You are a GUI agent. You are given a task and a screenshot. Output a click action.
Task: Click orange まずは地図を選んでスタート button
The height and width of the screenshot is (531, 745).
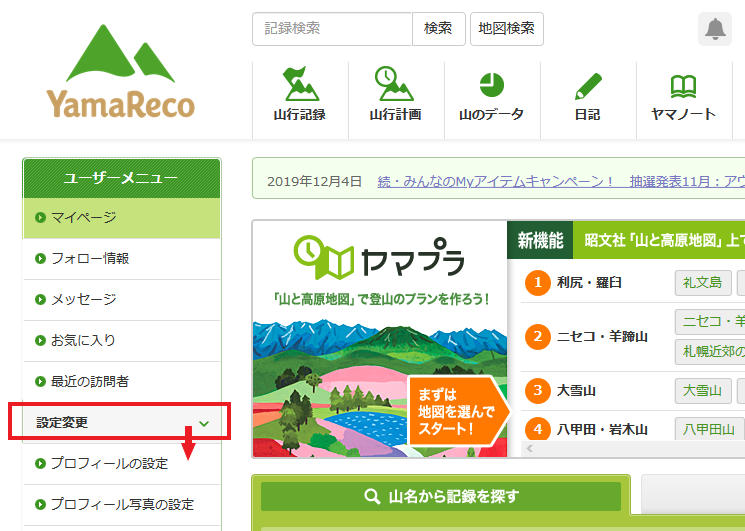pos(458,412)
